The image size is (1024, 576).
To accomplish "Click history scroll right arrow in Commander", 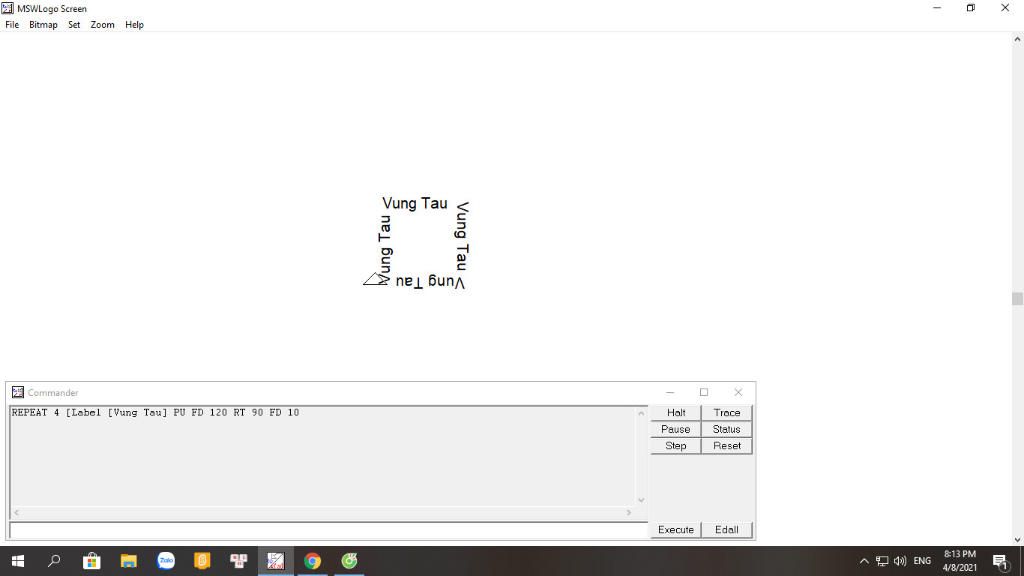I will [629, 513].
